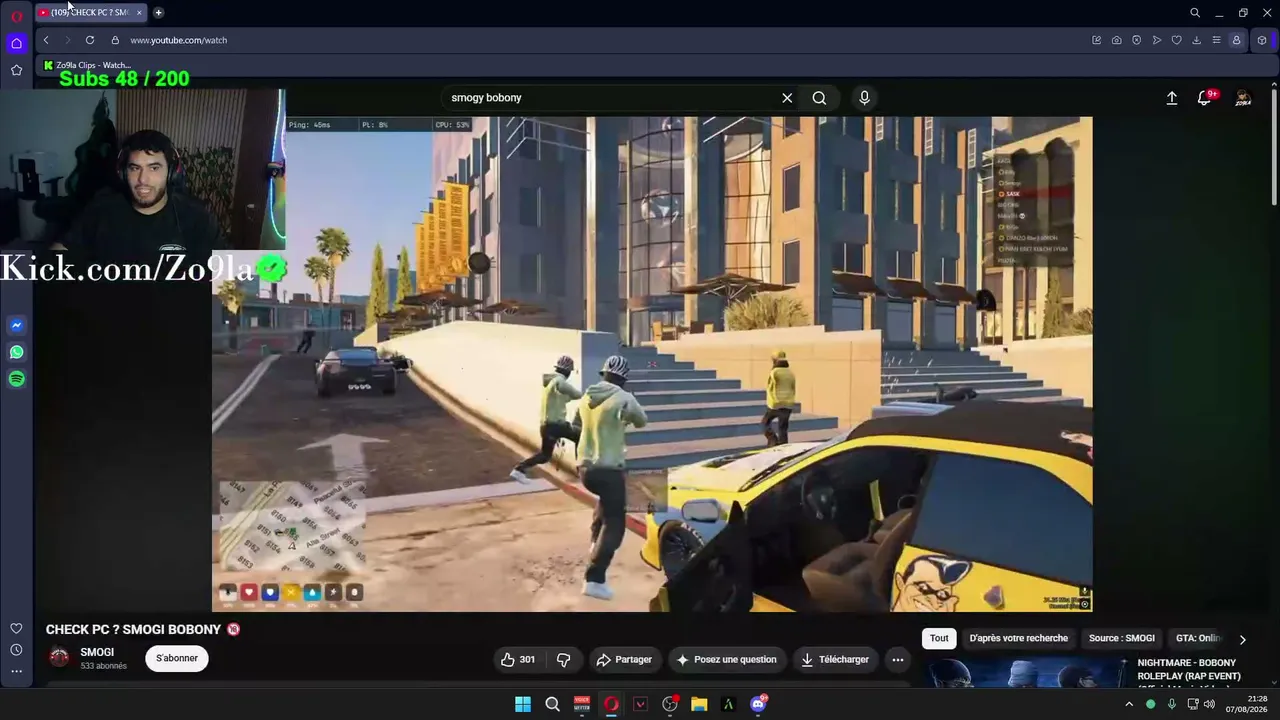Viewport: 1280px width, 720px height.
Task: Open Spotify from the Opera sidebar
Action: 16,379
